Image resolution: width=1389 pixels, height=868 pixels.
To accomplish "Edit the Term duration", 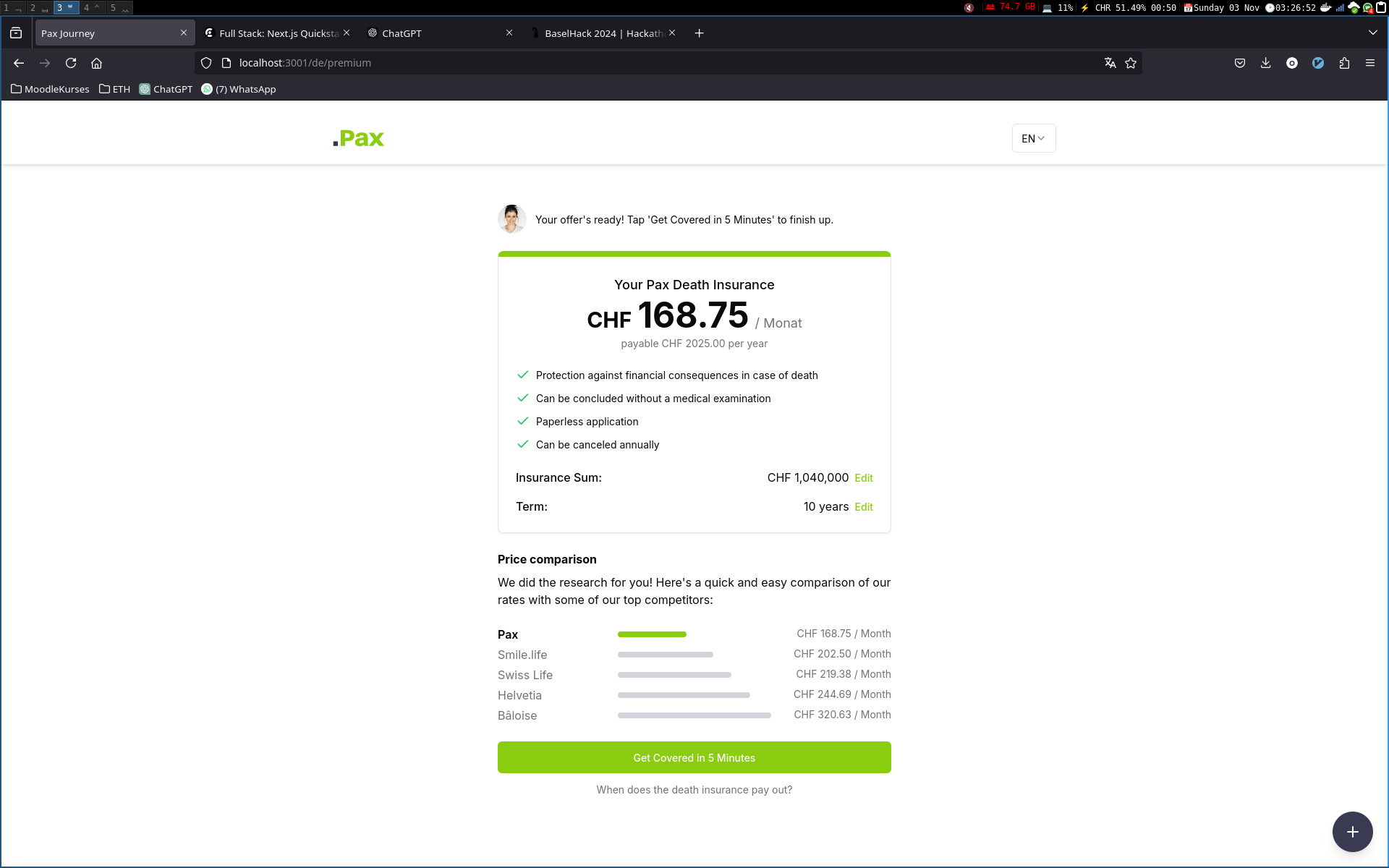I will click(864, 507).
